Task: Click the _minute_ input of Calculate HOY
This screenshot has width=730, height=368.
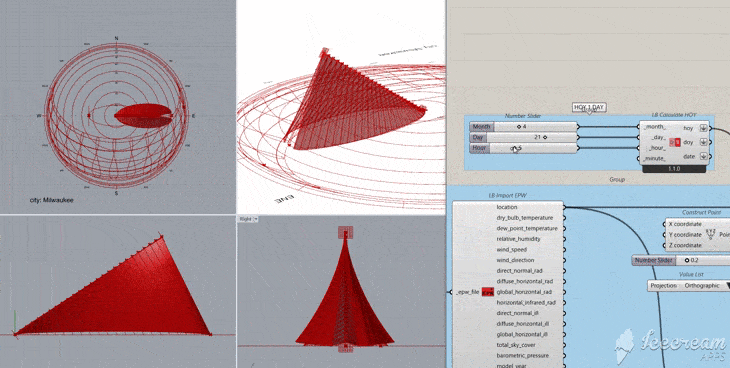Action: (656, 159)
